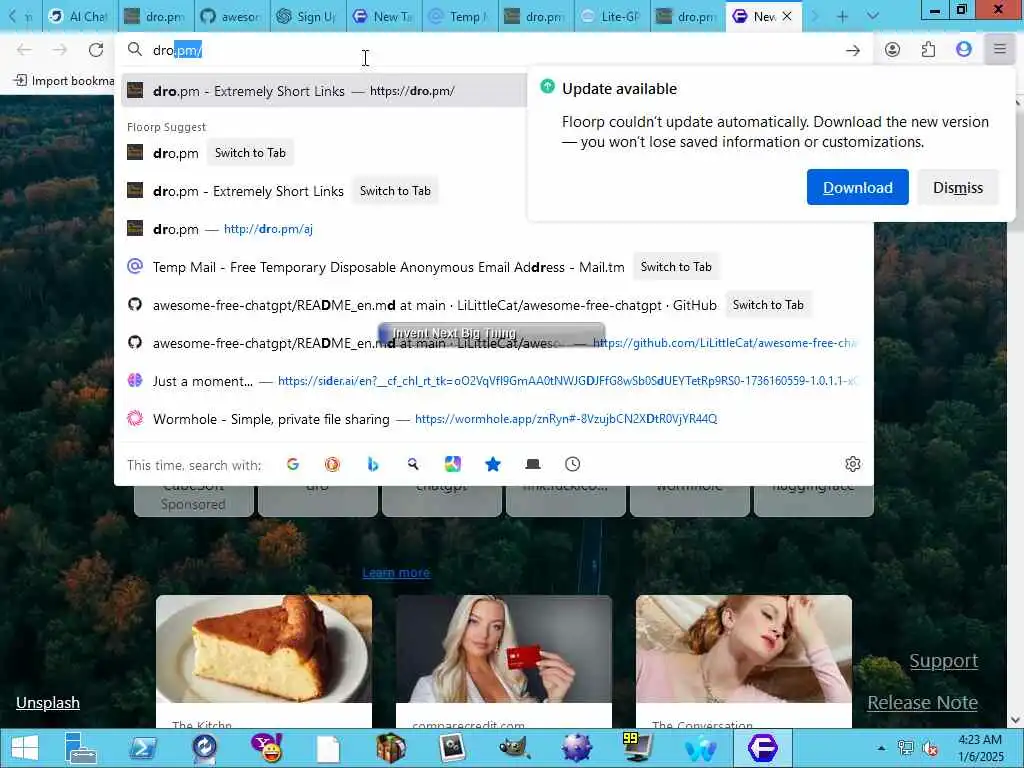Image resolution: width=1024 pixels, height=768 pixels.
Task: Search with Bing one-off engine icon
Action: tap(373, 464)
